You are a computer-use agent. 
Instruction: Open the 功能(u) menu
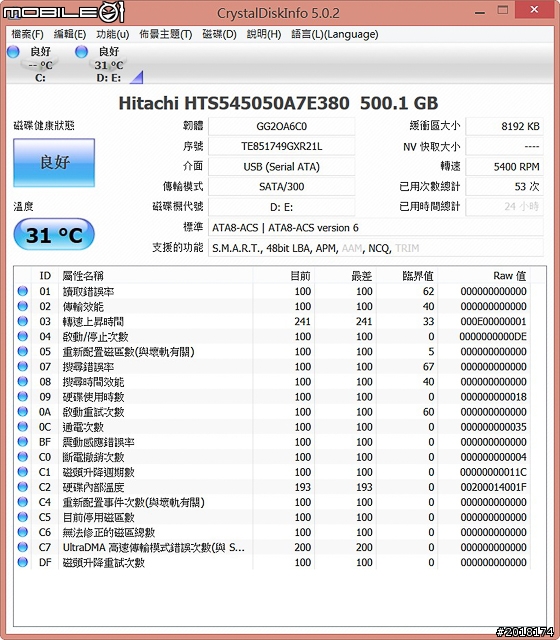(x=113, y=34)
